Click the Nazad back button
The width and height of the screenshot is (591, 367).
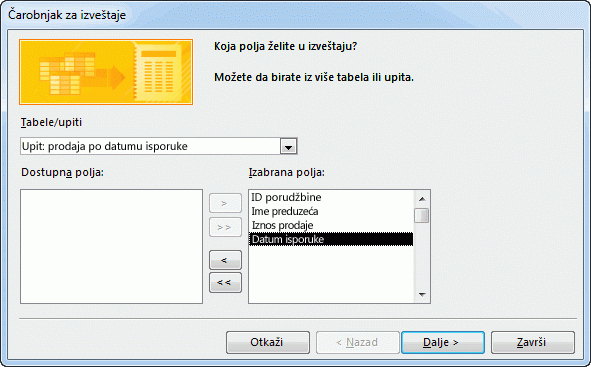357,342
